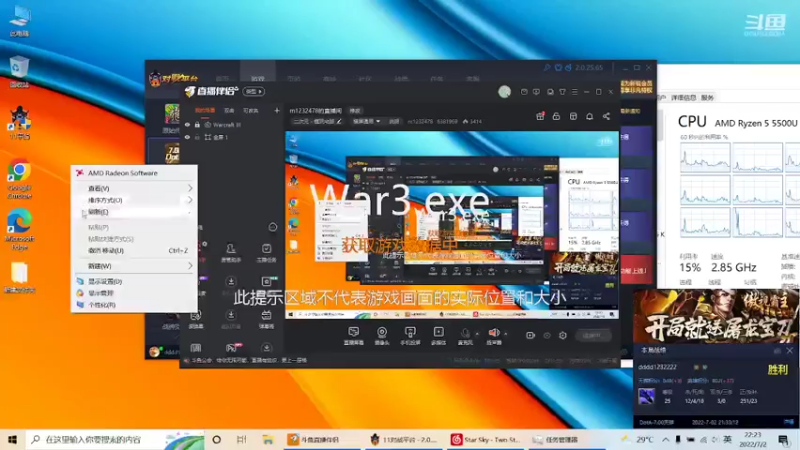This screenshot has height=450, width=800.
Task: Show hidden tray icons chevron
Action: pyautogui.click(x=666, y=439)
